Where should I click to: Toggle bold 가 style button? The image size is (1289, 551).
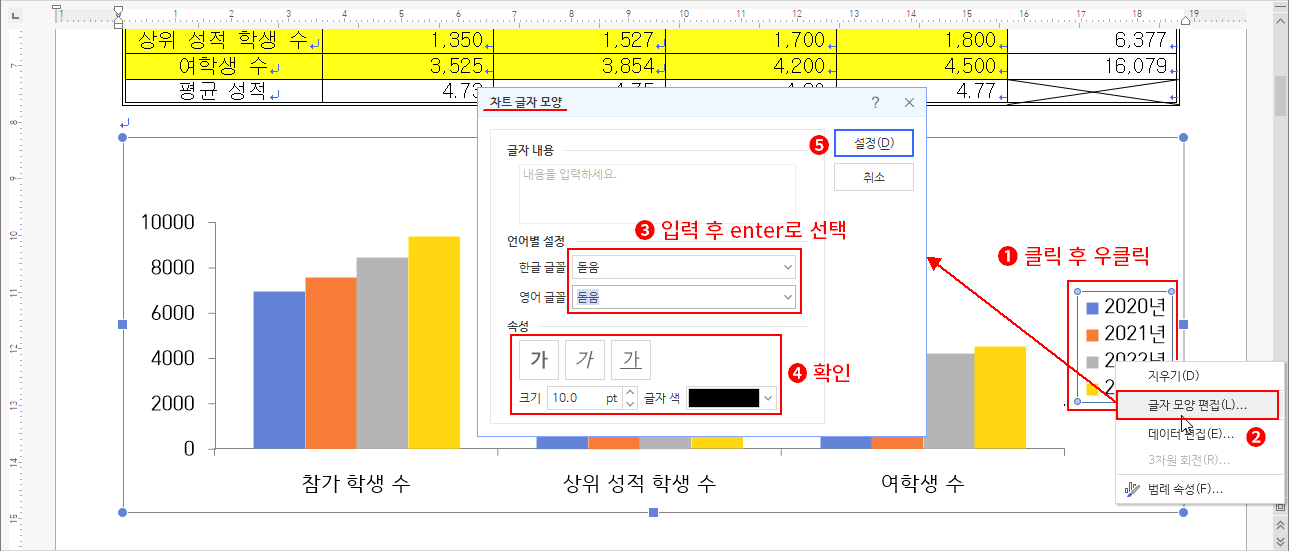click(538, 361)
